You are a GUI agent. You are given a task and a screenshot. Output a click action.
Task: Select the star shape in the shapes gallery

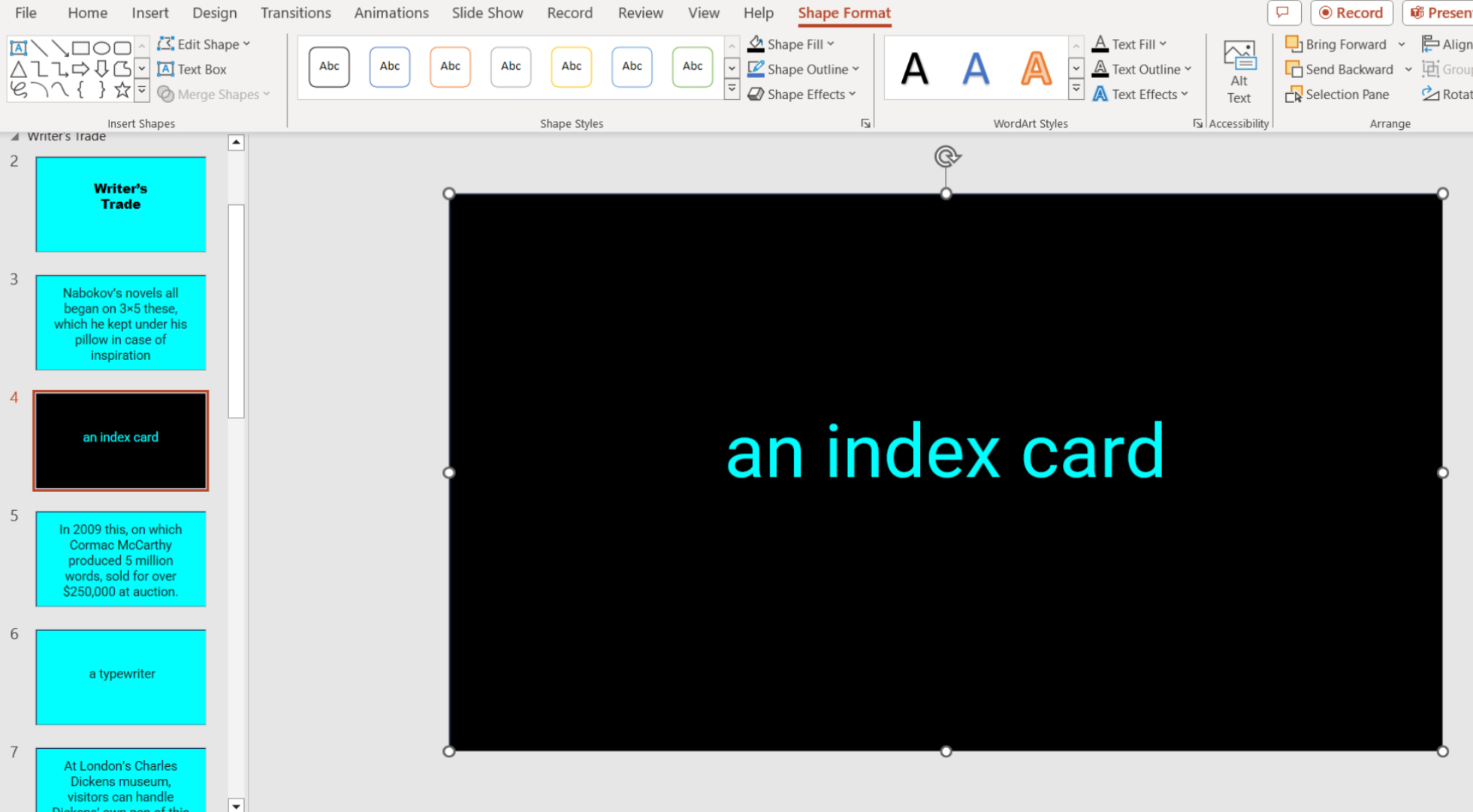click(x=122, y=90)
